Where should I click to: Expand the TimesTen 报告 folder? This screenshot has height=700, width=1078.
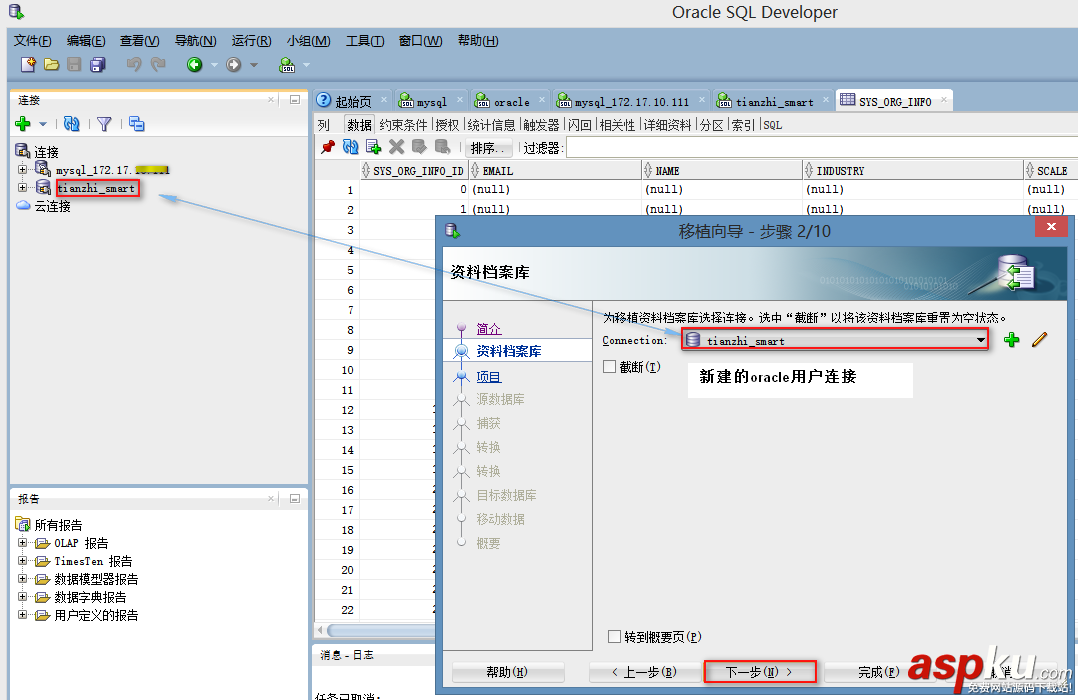point(23,560)
